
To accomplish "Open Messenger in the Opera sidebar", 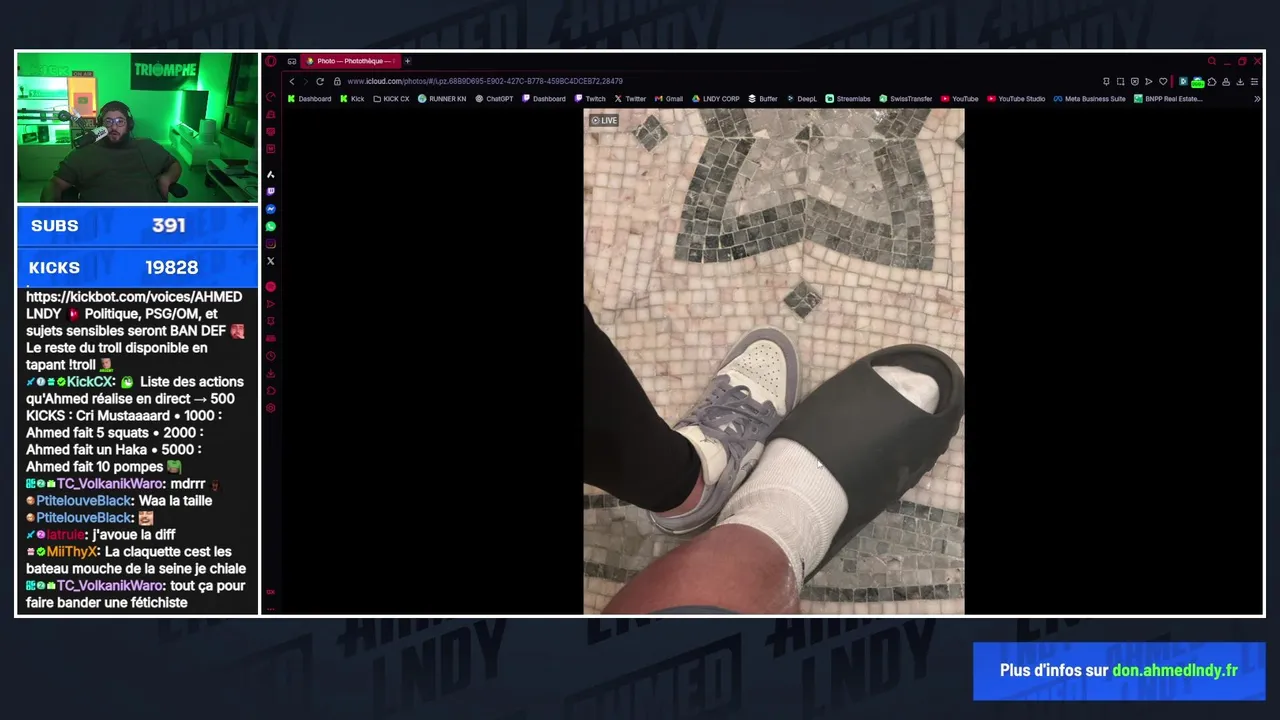I will tap(270, 209).
